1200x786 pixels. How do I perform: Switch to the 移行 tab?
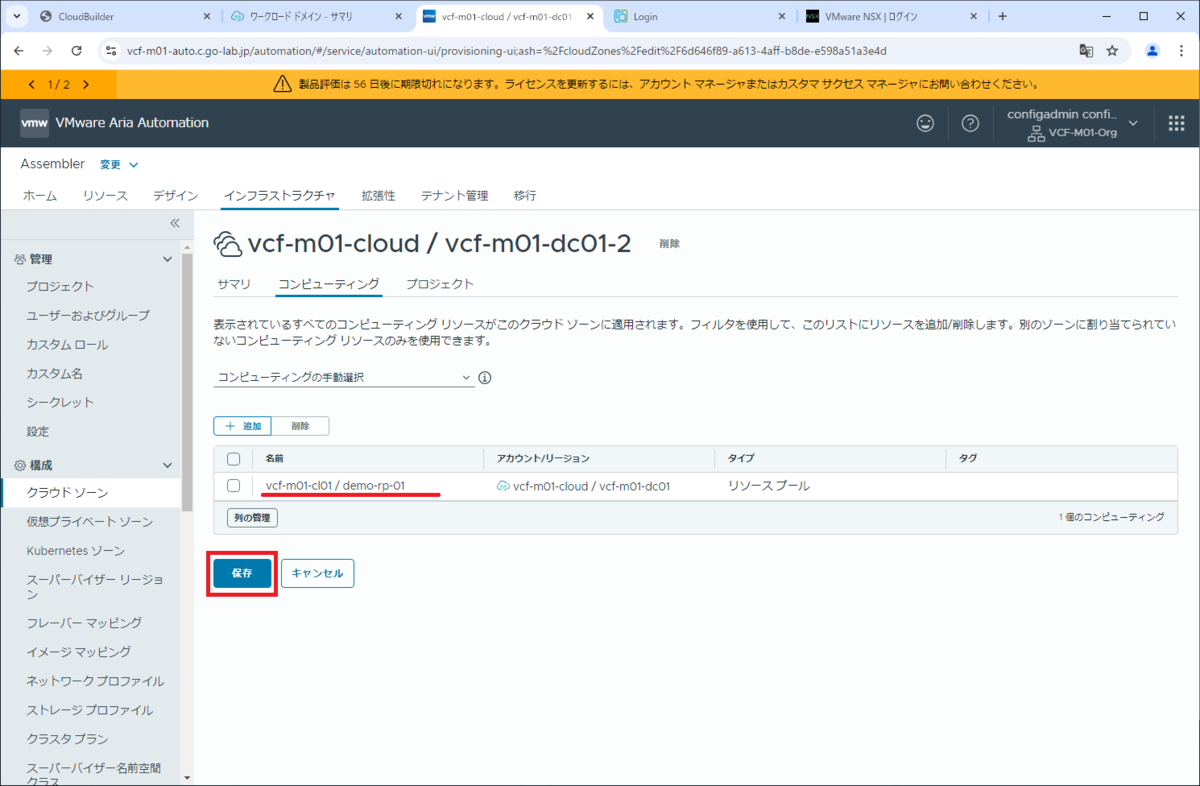click(525, 196)
